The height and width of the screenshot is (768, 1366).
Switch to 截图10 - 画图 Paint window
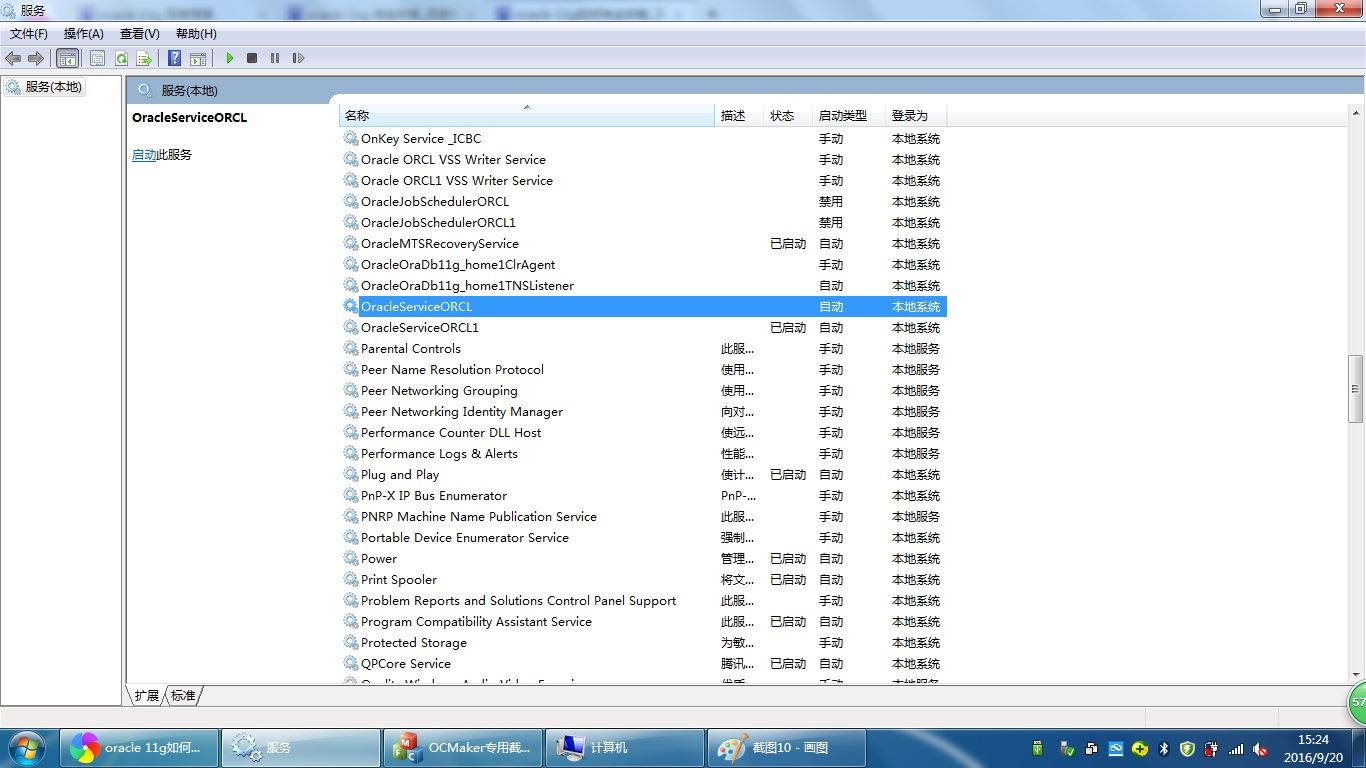tap(787, 747)
